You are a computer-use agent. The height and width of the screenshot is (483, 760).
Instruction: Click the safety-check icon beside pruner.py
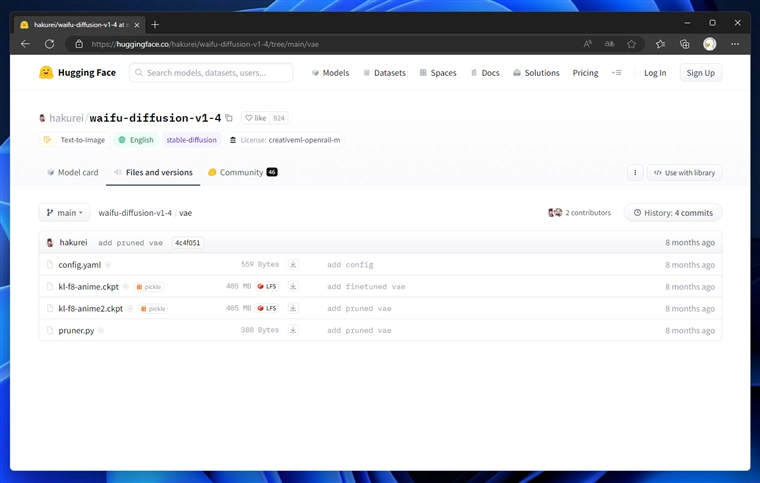pos(101,330)
